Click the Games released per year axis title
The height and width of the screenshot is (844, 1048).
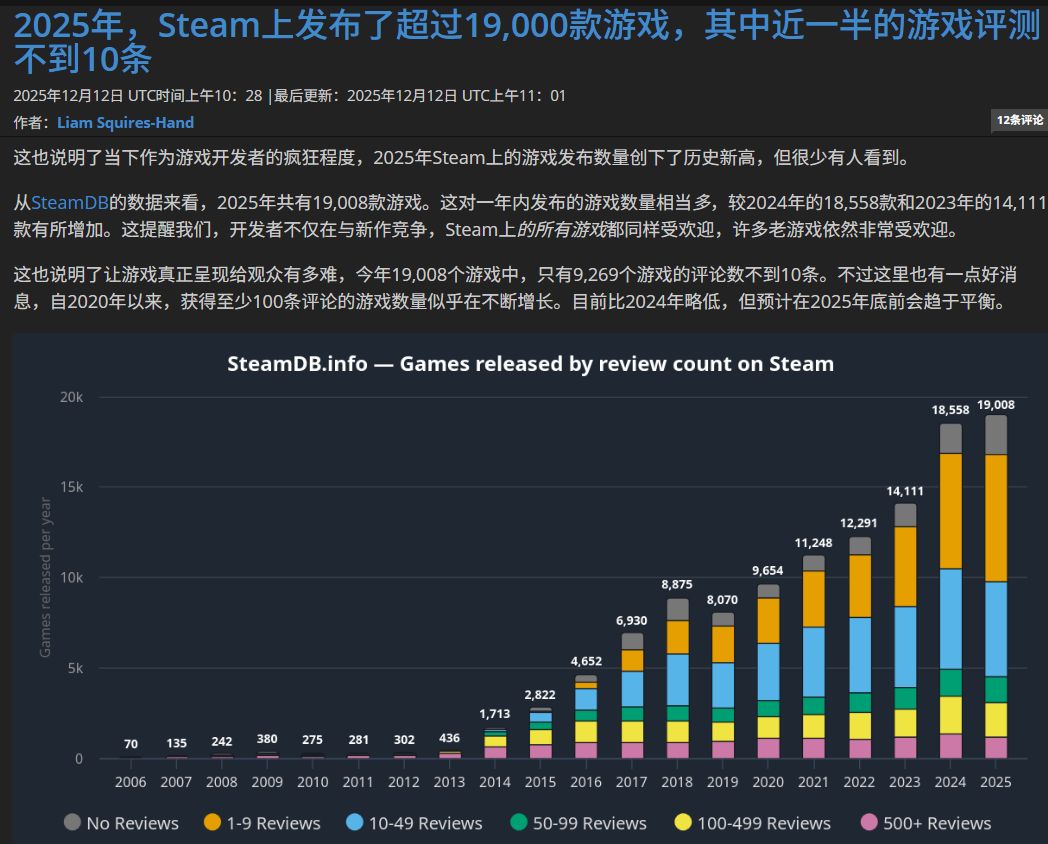tap(45, 577)
